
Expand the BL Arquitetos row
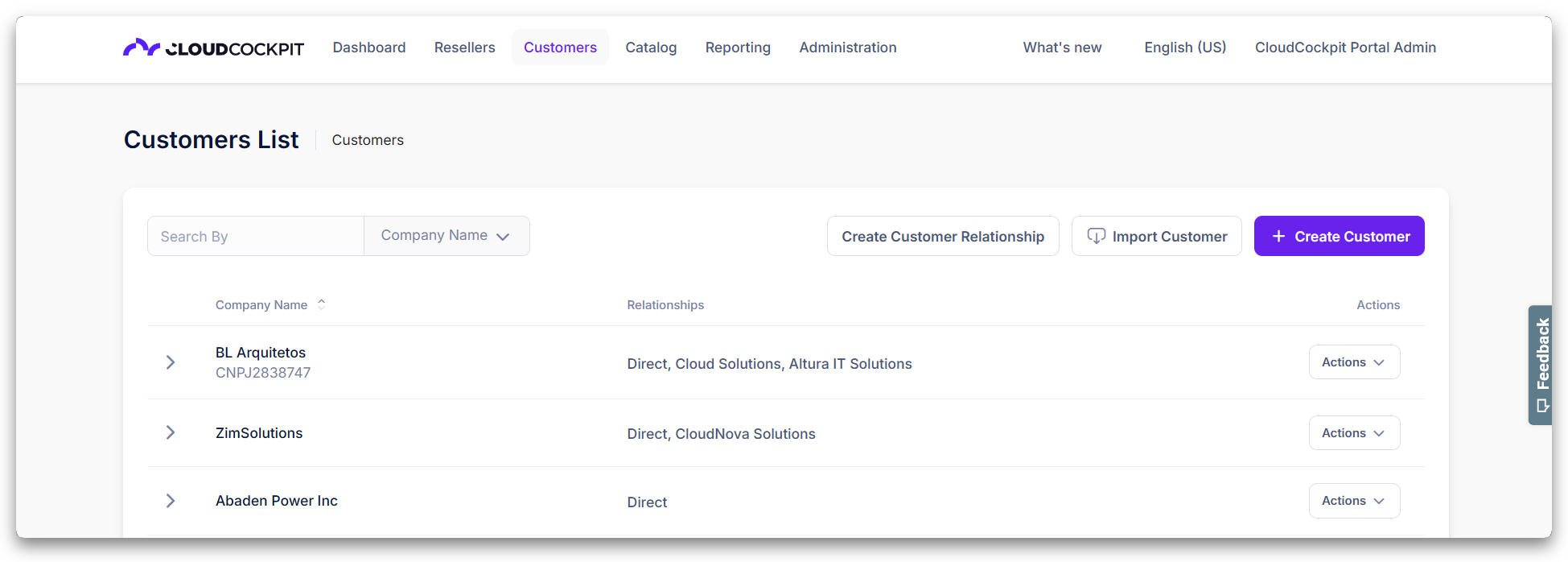[x=171, y=362]
